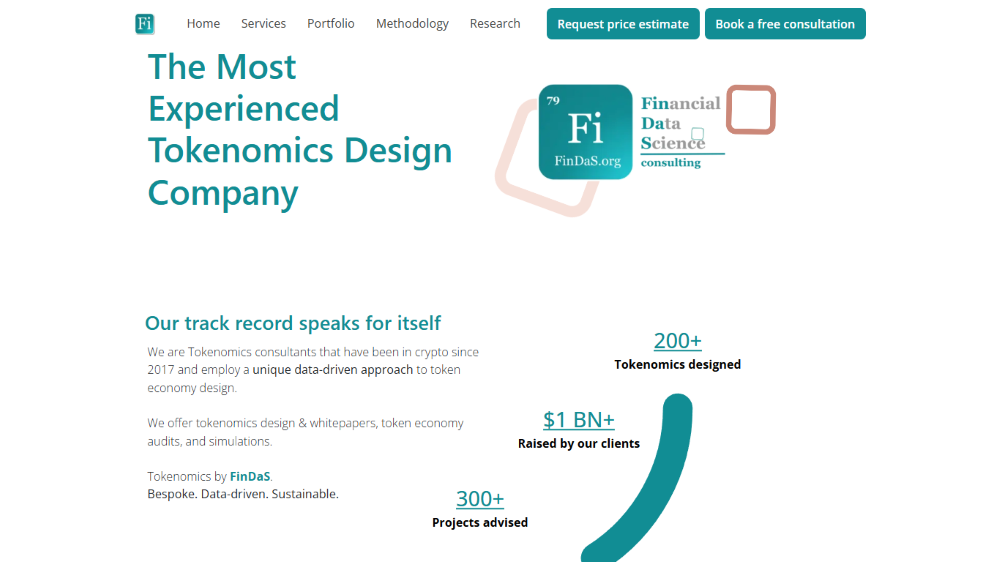Click Request price estimate button
The image size is (1000, 562).
[623, 24]
